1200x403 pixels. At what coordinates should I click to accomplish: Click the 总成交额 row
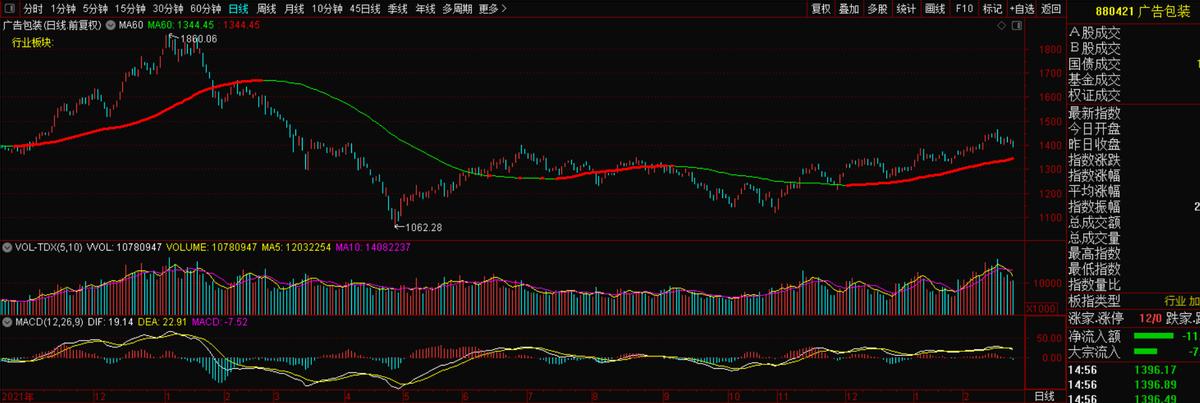[1132, 222]
